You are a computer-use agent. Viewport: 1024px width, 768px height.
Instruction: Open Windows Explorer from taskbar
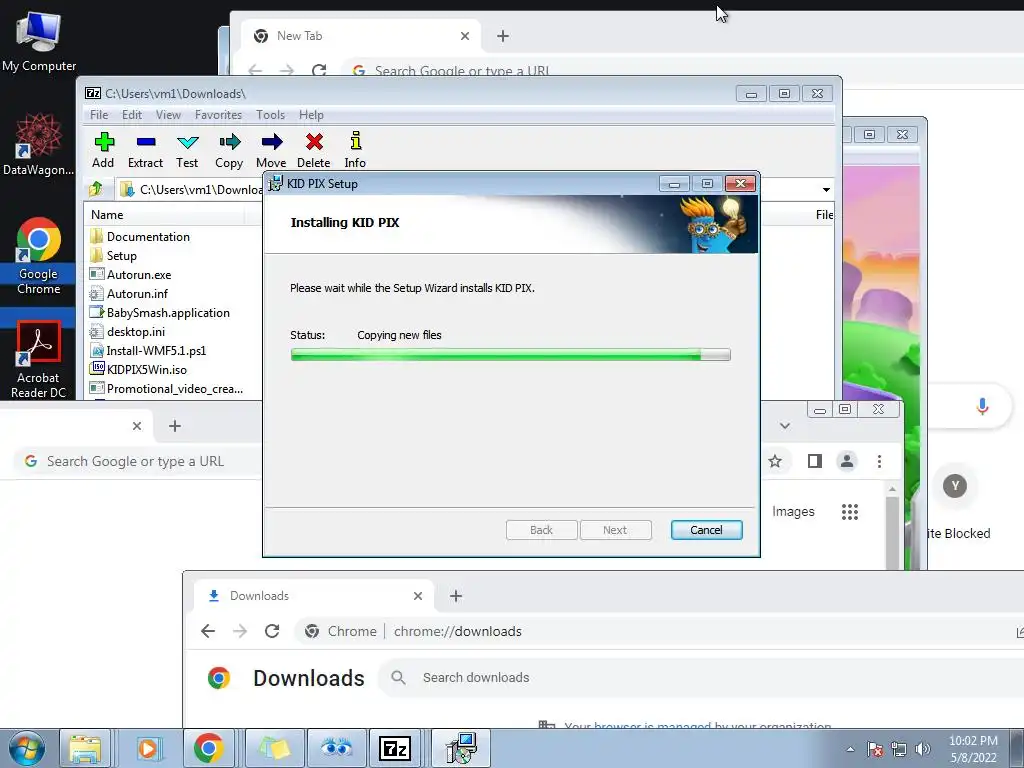point(85,748)
